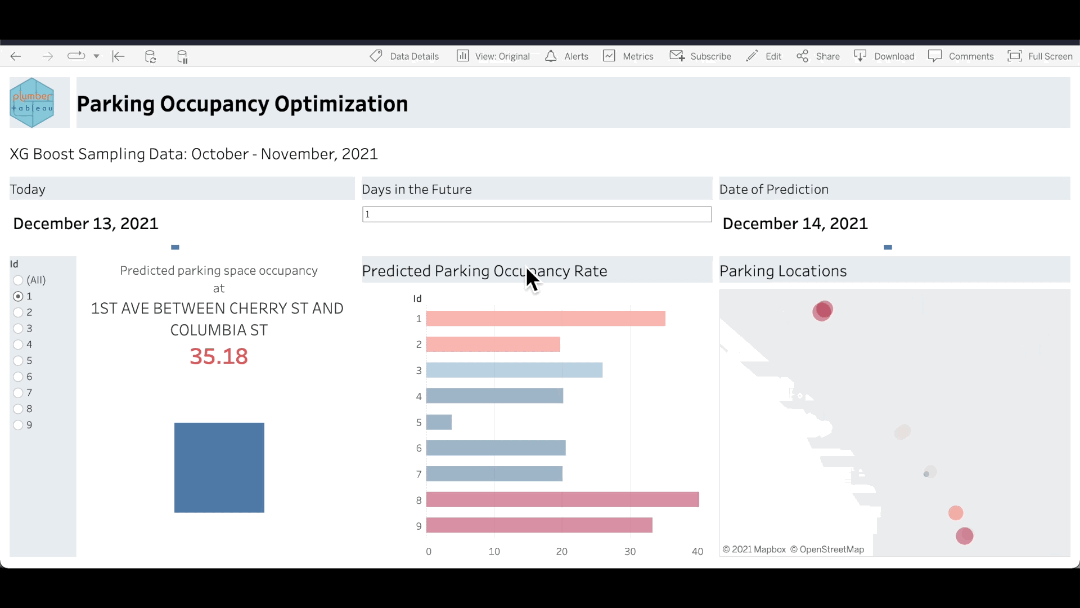The width and height of the screenshot is (1080, 608).
Task: Refresh the data source with the refresh icon
Action: pos(150,57)
